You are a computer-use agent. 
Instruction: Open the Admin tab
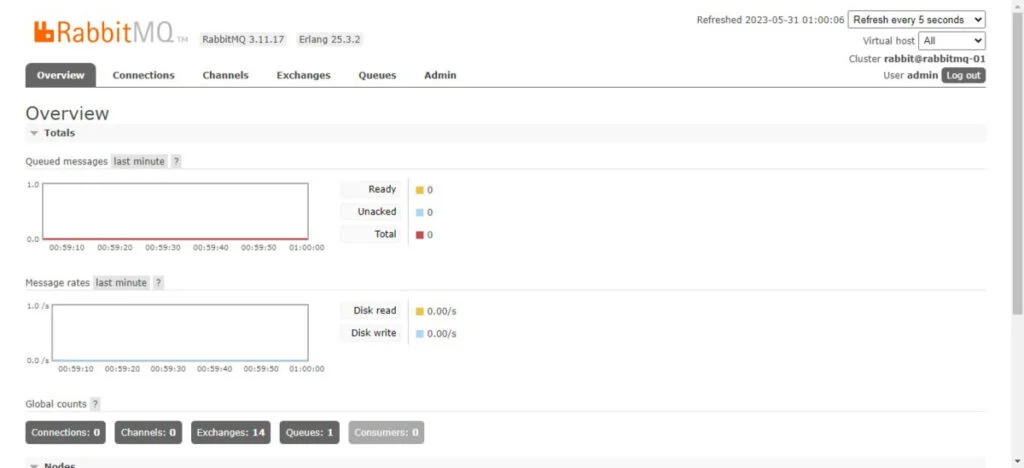[440, 75]
